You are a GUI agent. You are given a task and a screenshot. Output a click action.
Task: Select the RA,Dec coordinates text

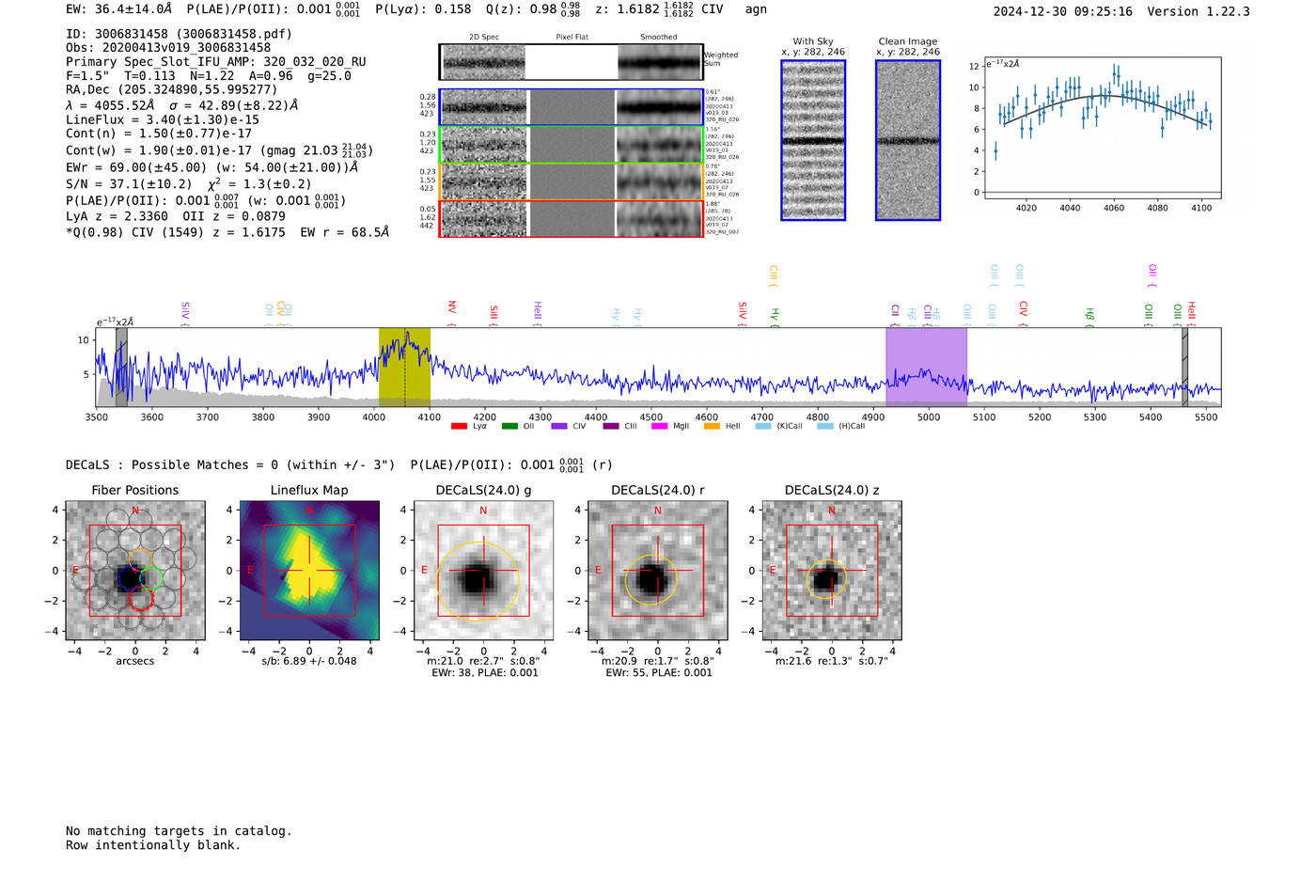pyautogui.click(x=172, y=90)
